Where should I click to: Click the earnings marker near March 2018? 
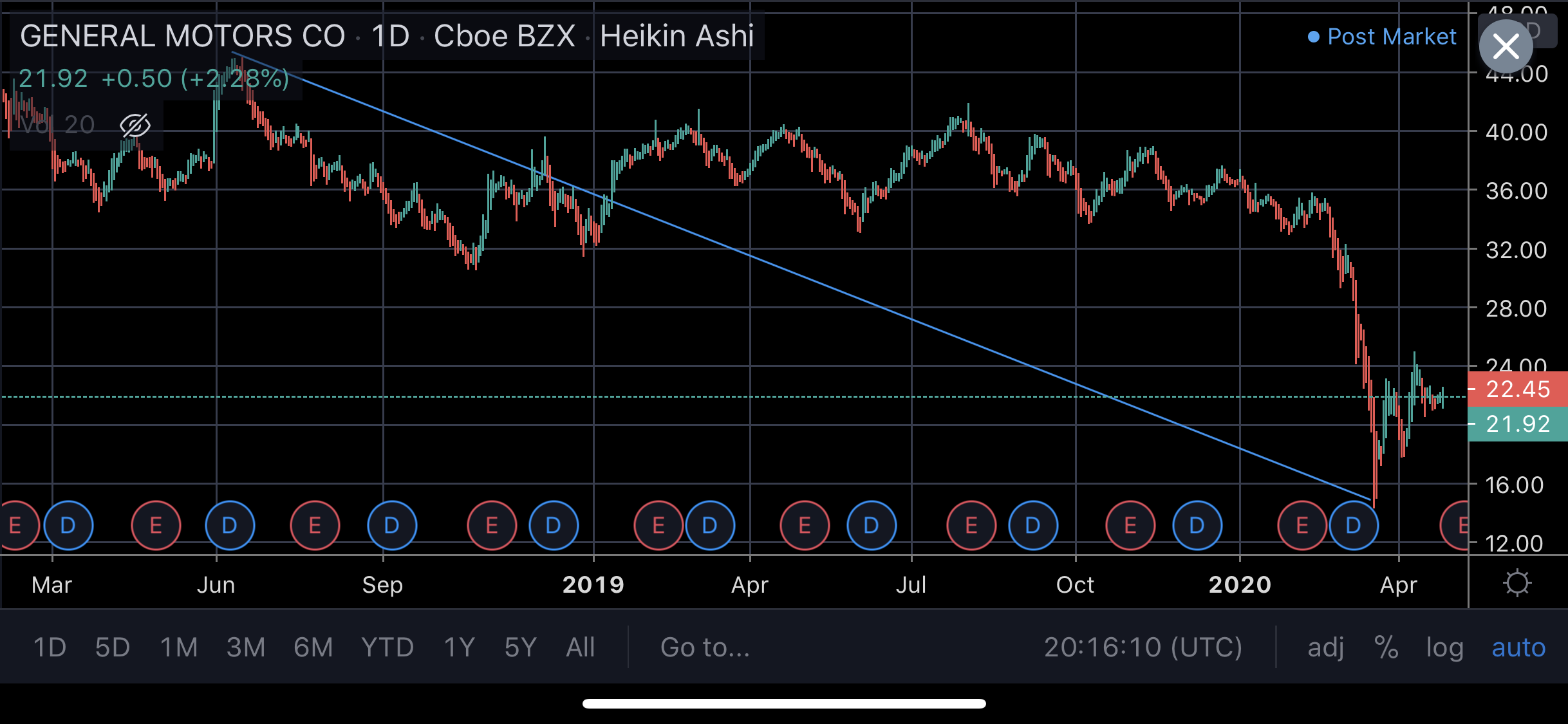tap(15, 525)
